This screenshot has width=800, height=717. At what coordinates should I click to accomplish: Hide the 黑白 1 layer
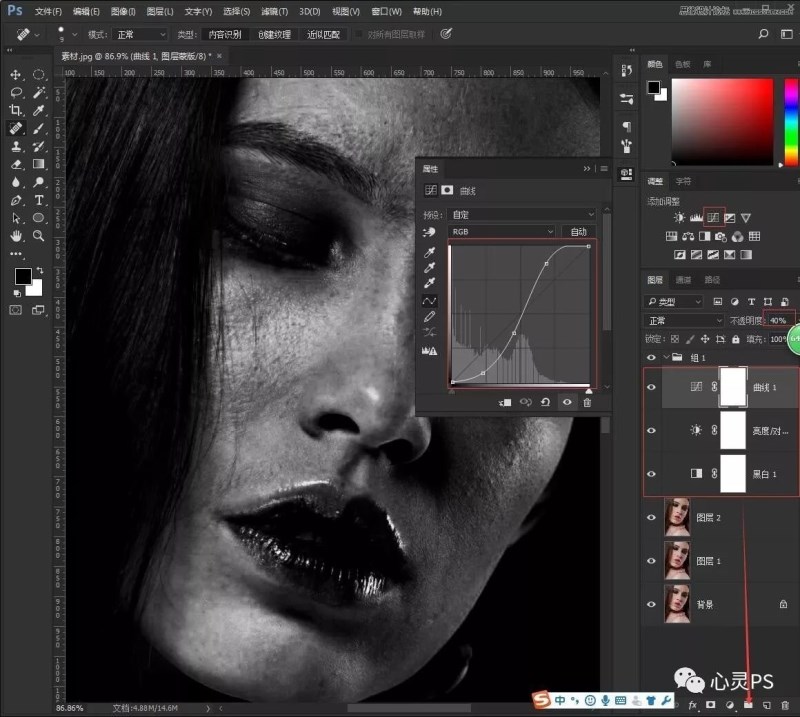click(651, 474)
